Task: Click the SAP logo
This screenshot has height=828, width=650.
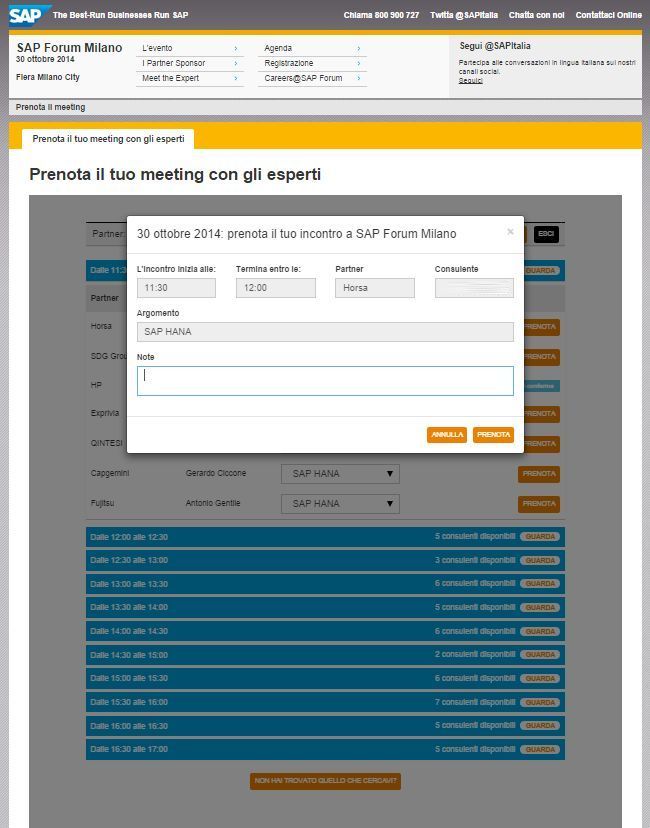Action: (x=30, y=15)
